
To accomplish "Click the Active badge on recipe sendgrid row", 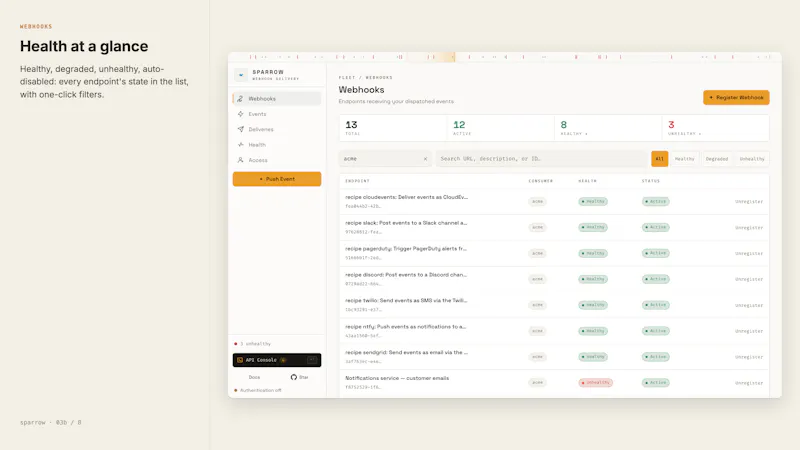I will click(x=656, y=357).
